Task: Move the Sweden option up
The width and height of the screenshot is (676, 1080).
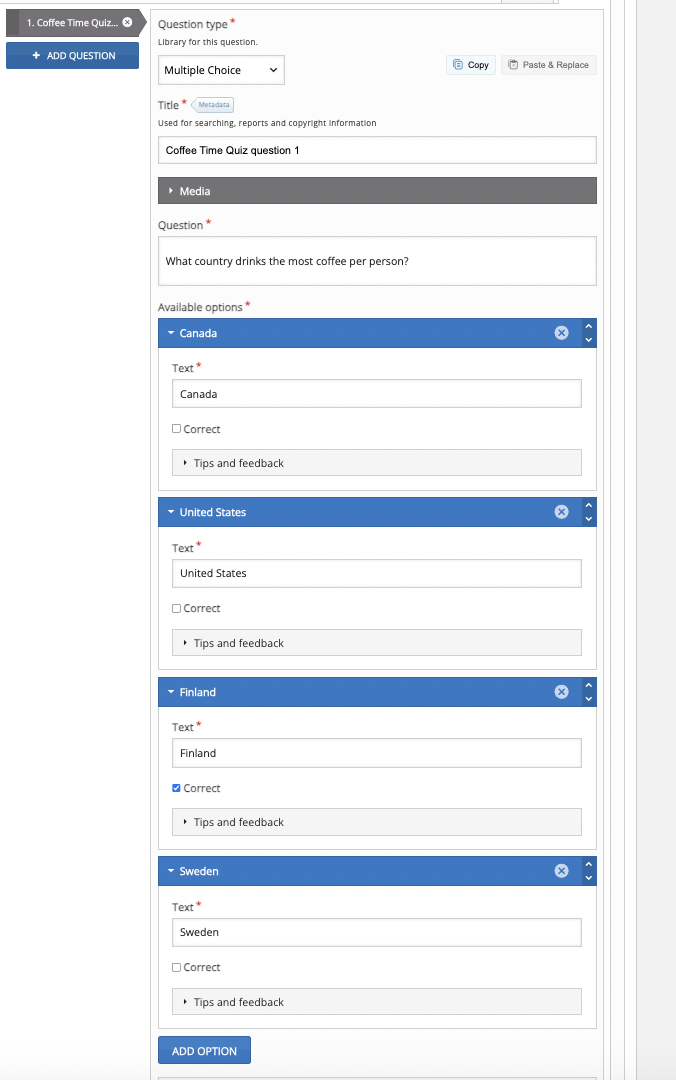Action: 588,864
